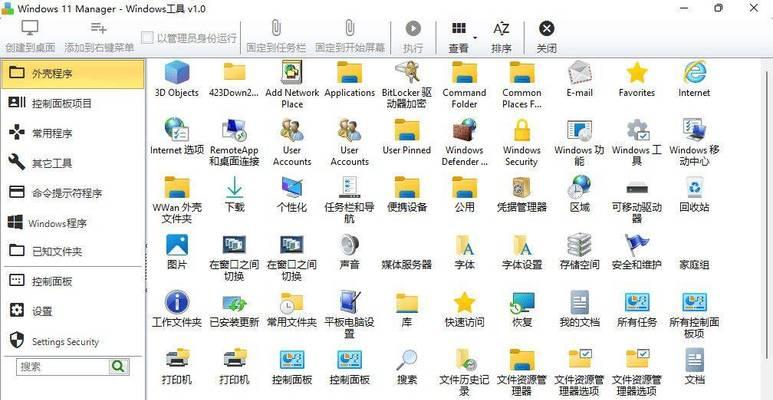Open the Favorites star icon
This screenshot has width=773, height=400.
[x=637, y=72]
